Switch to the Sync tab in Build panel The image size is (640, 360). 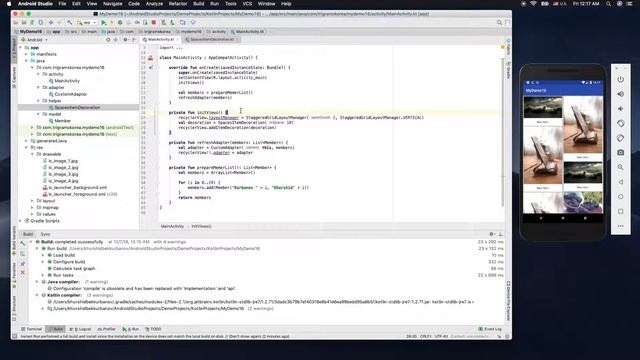[x=45, y=234]
